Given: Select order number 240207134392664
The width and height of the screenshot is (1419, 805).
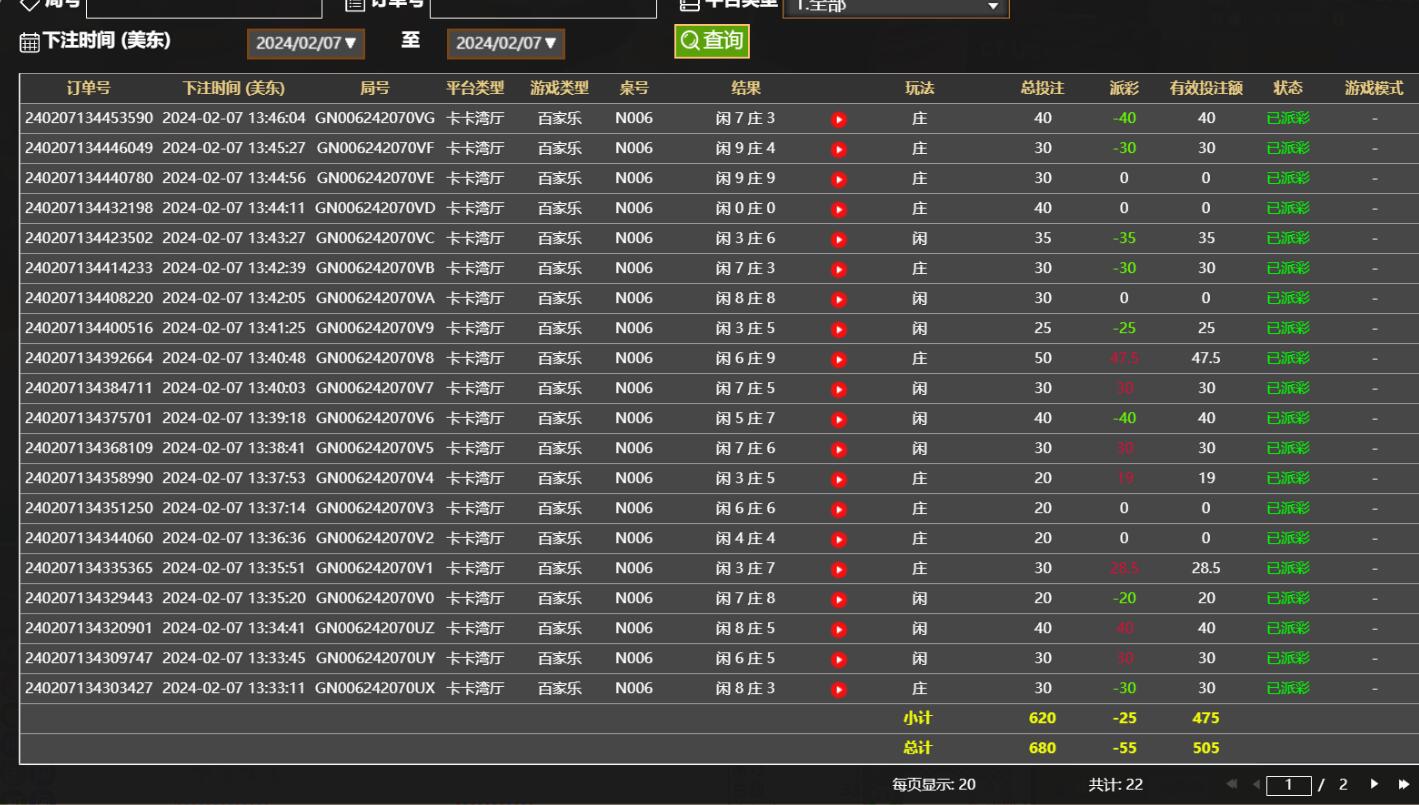Looking at the screenshot, I should pyautogui.click(x=89, y=358).
